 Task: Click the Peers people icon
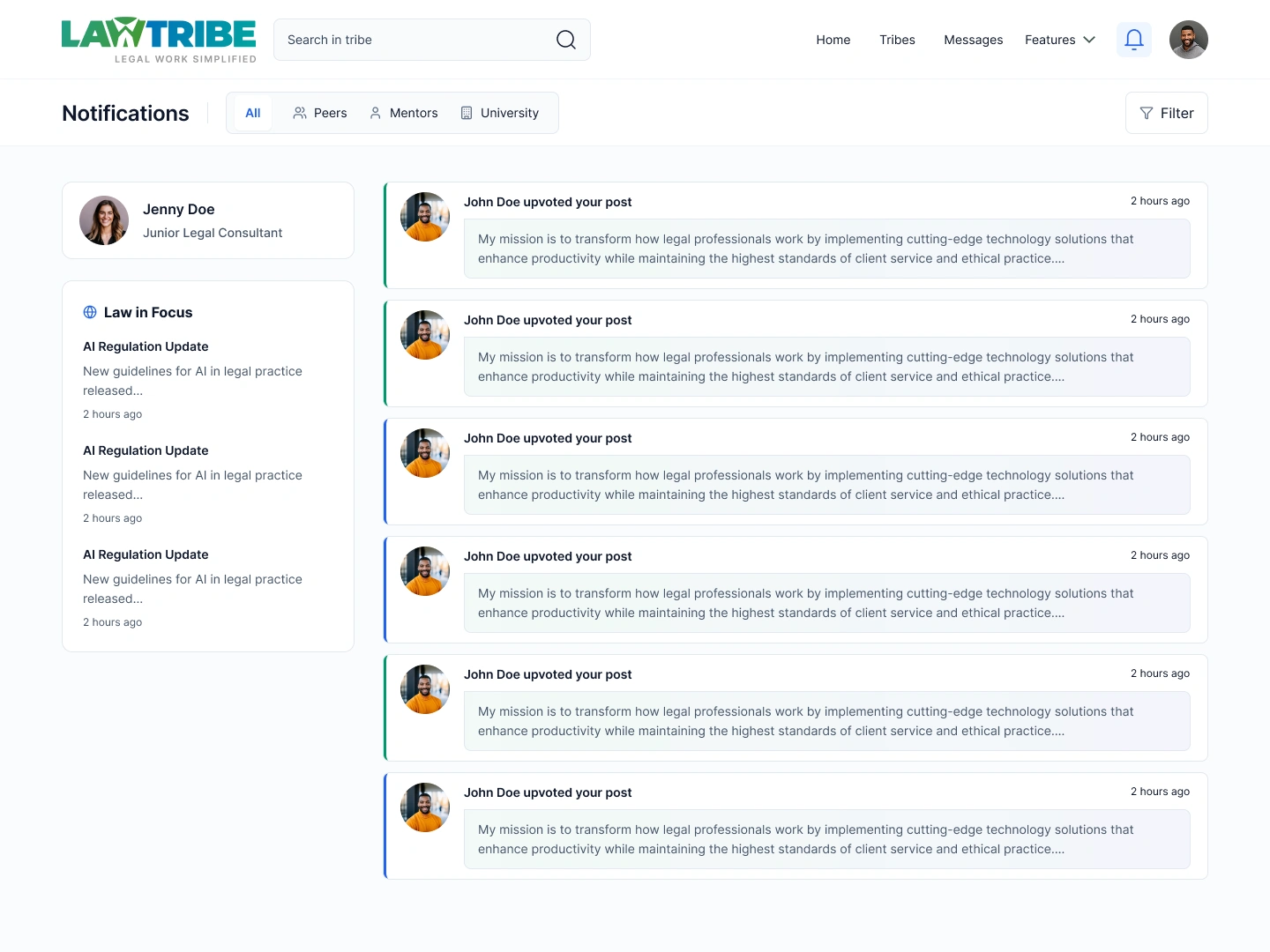[x=300, y=113]
